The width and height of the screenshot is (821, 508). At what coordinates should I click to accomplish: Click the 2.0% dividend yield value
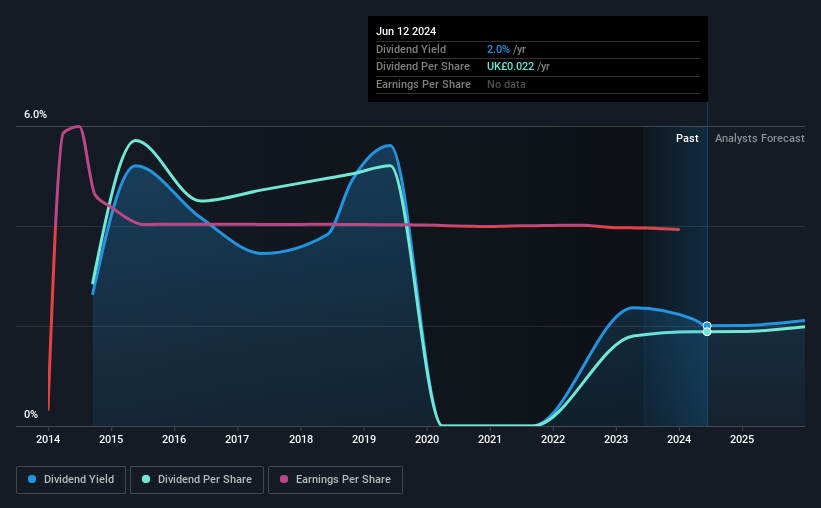(498, 49)
